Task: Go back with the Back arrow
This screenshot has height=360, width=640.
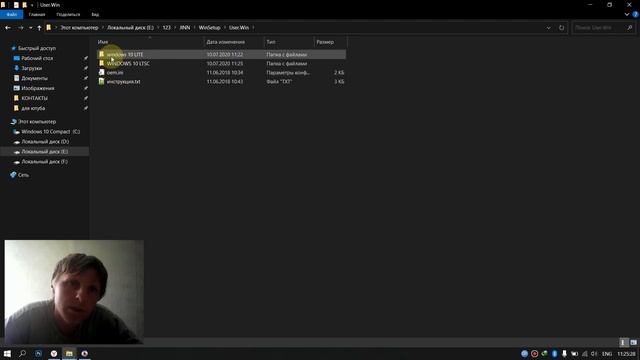Action: click(x=8, y=28)
